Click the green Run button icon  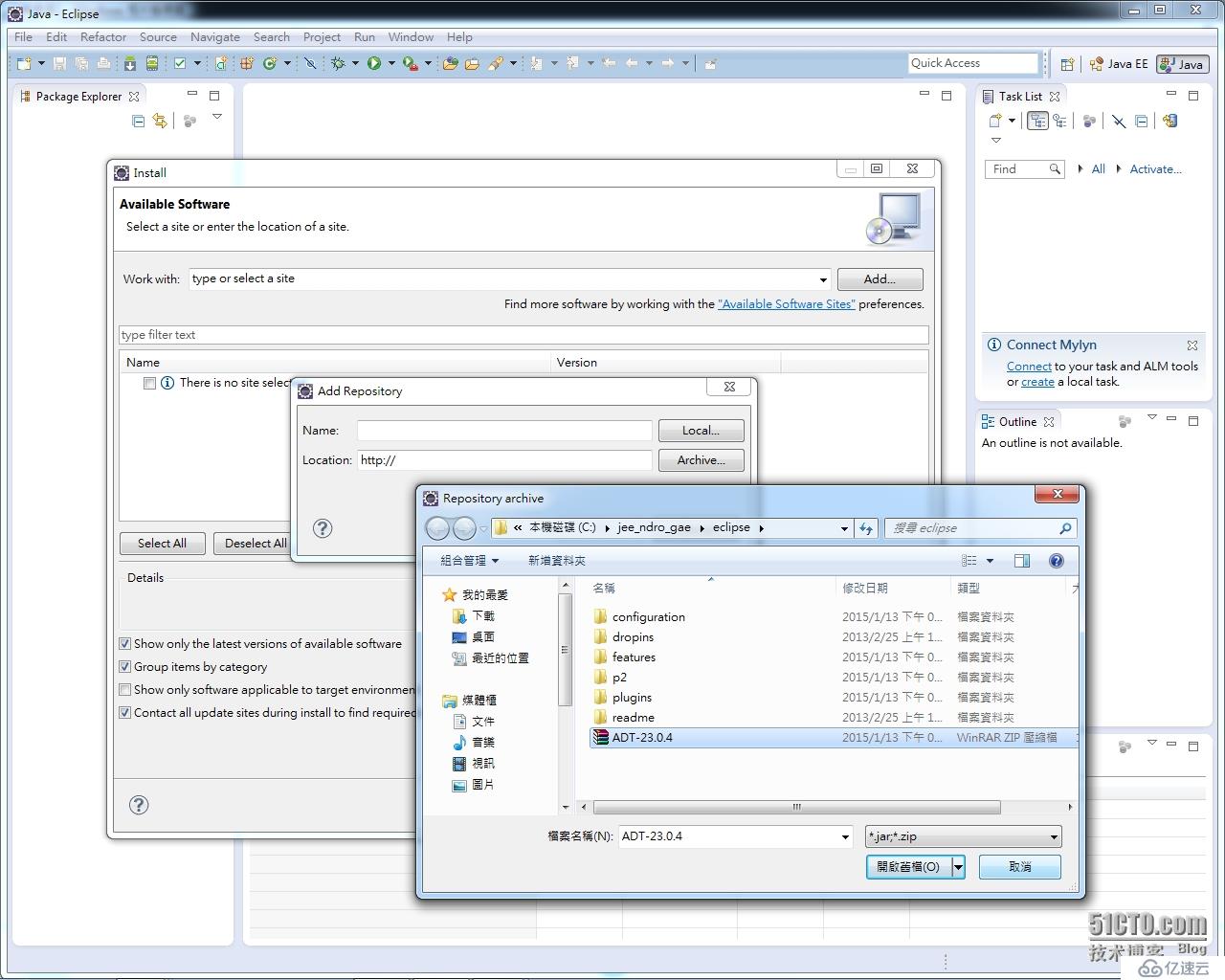(374, 63)
